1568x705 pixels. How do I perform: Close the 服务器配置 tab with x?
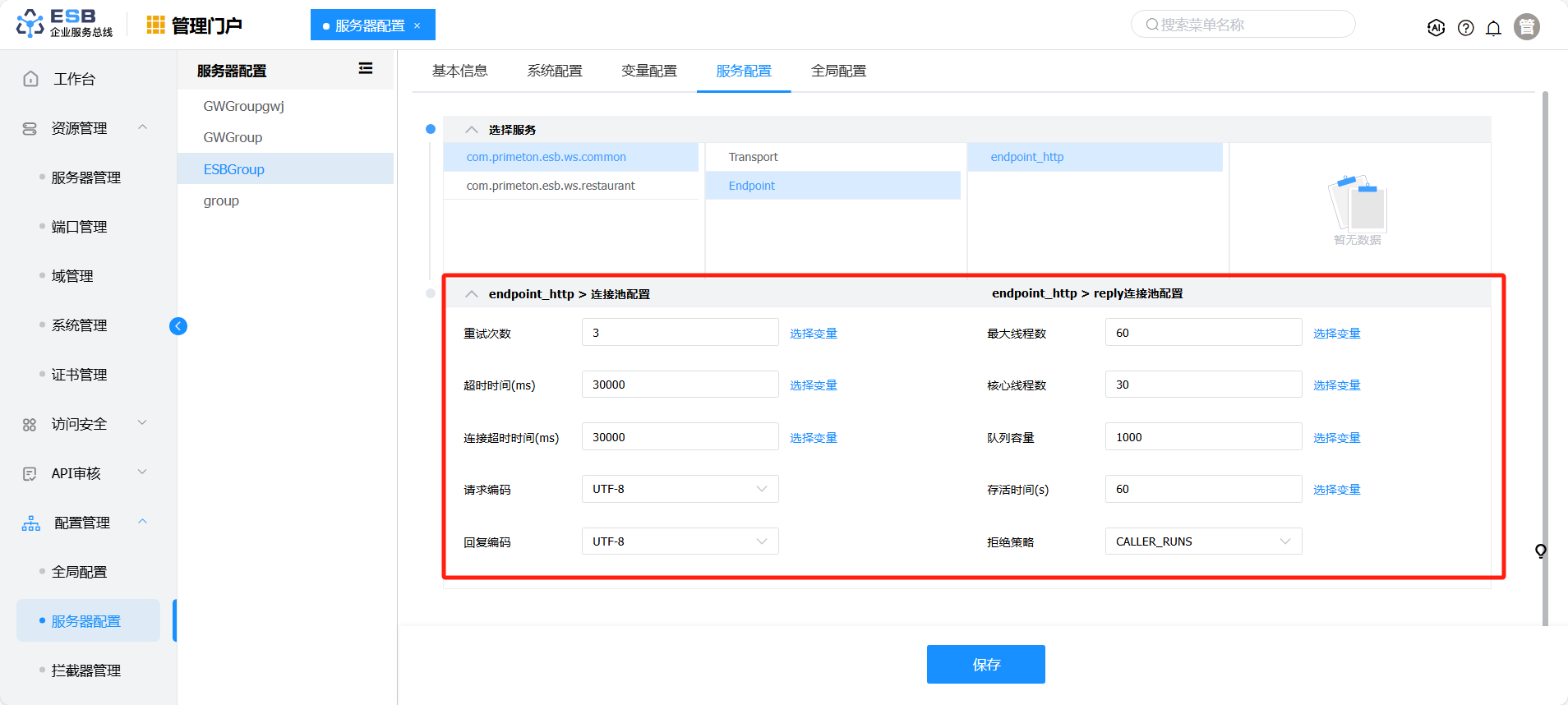417,25
